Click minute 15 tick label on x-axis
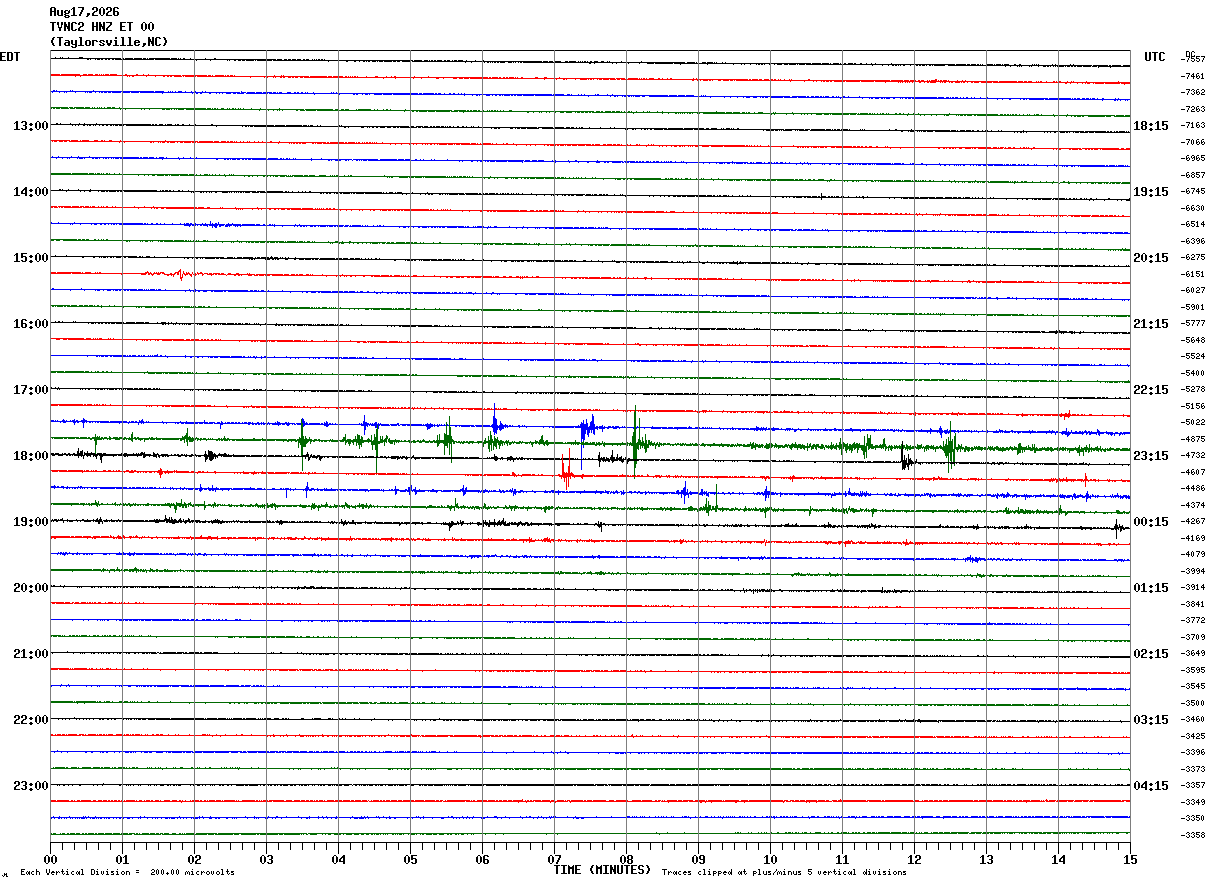The height and width of the screenshot is (886, 1210). click(1129, 859)
